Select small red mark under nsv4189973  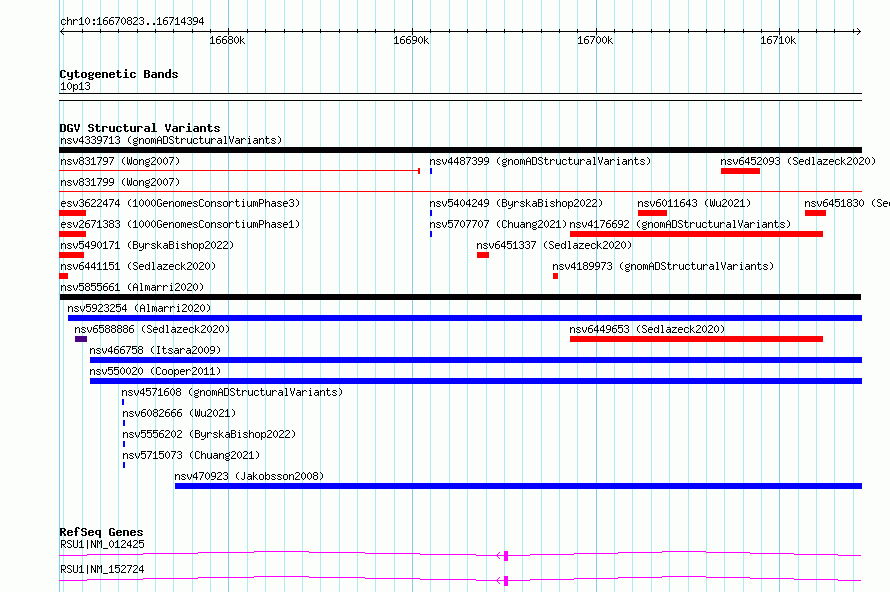tap(556, 276)
